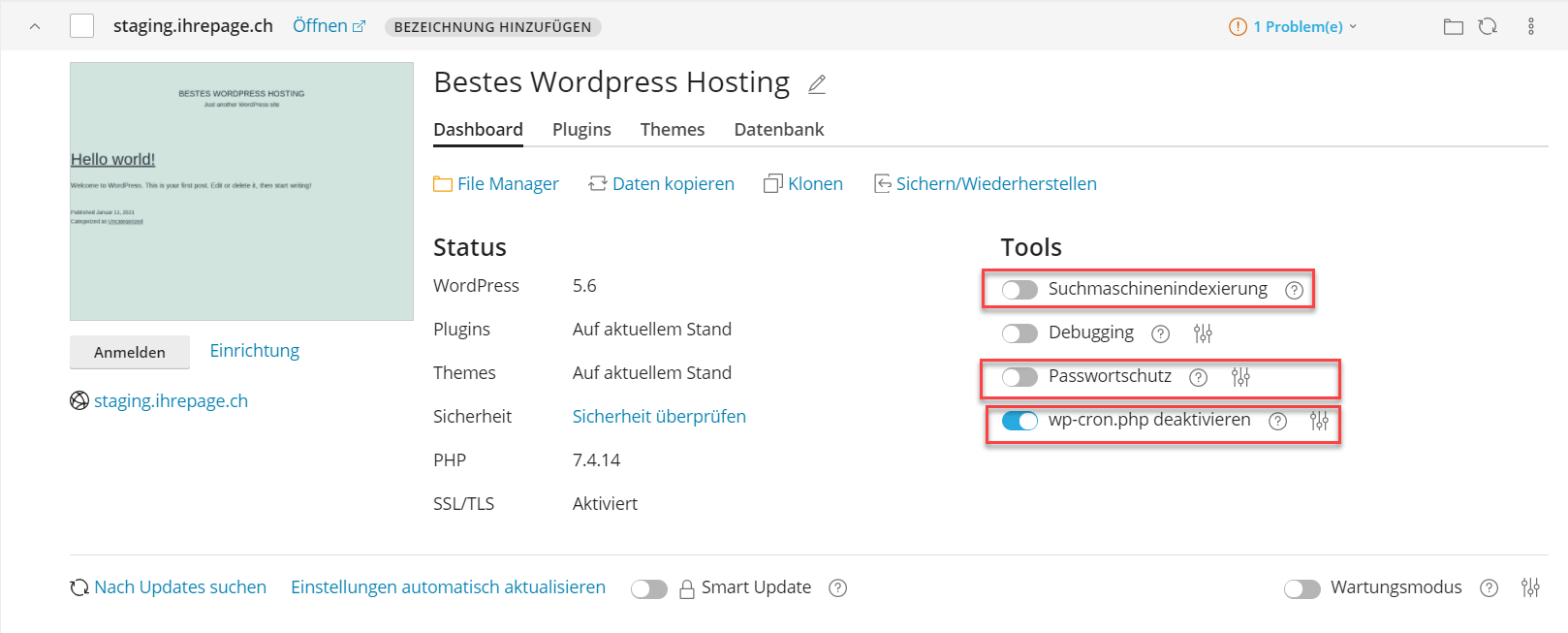
Task: Switch to the Dashboard tab
Action: click(x=478, y=130)
